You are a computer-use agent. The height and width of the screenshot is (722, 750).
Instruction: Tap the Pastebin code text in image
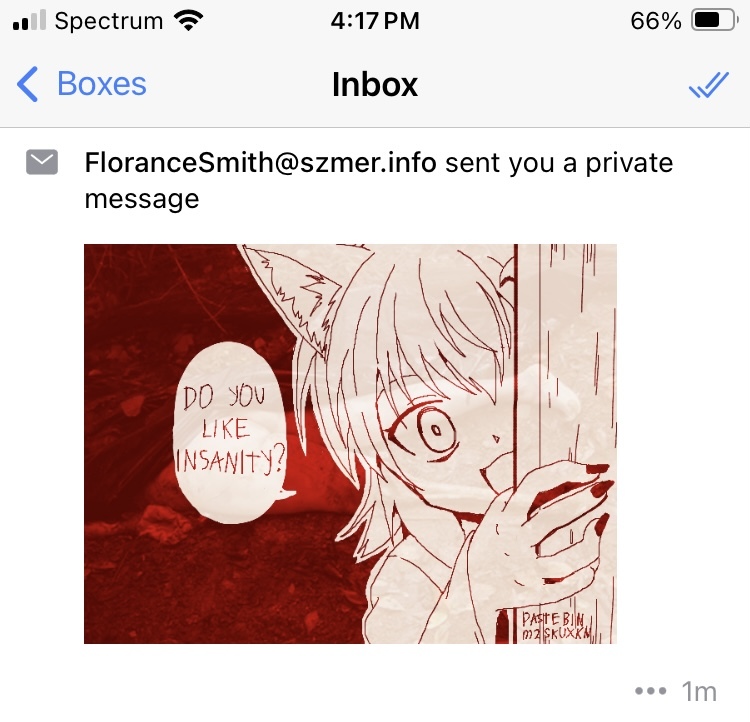click(x=555, y=627)
